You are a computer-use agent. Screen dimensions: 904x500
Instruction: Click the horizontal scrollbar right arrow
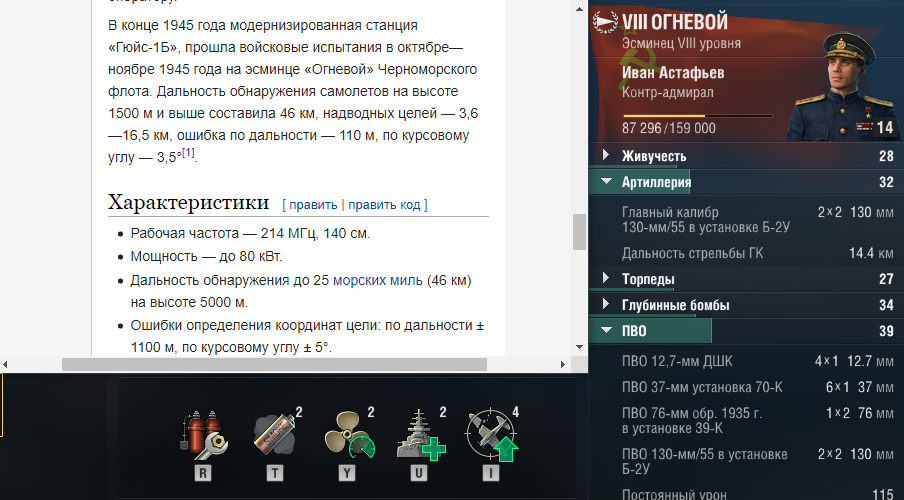coord(563,364)
